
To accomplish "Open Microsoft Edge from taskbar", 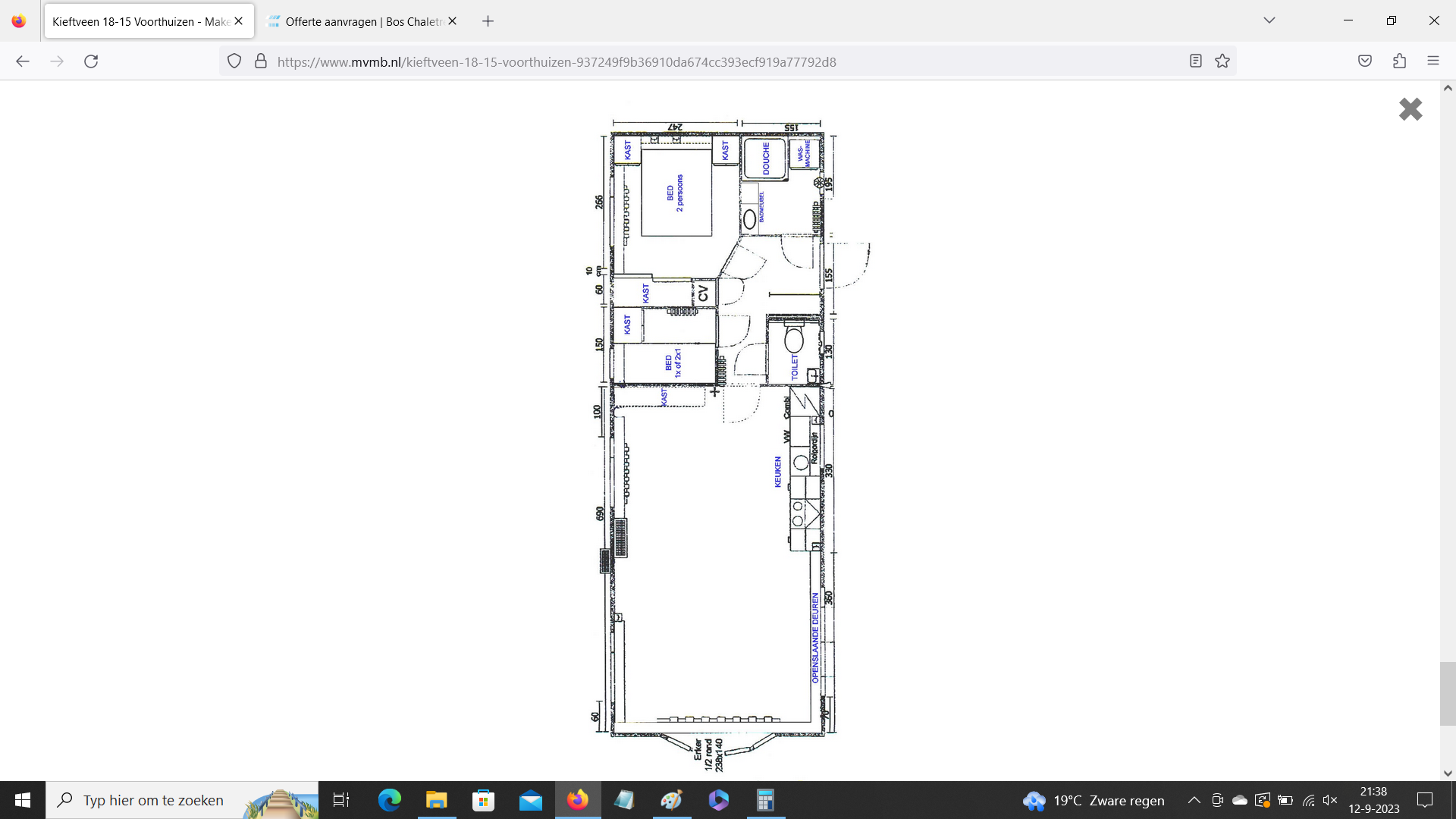I will (x=390, y=800).
